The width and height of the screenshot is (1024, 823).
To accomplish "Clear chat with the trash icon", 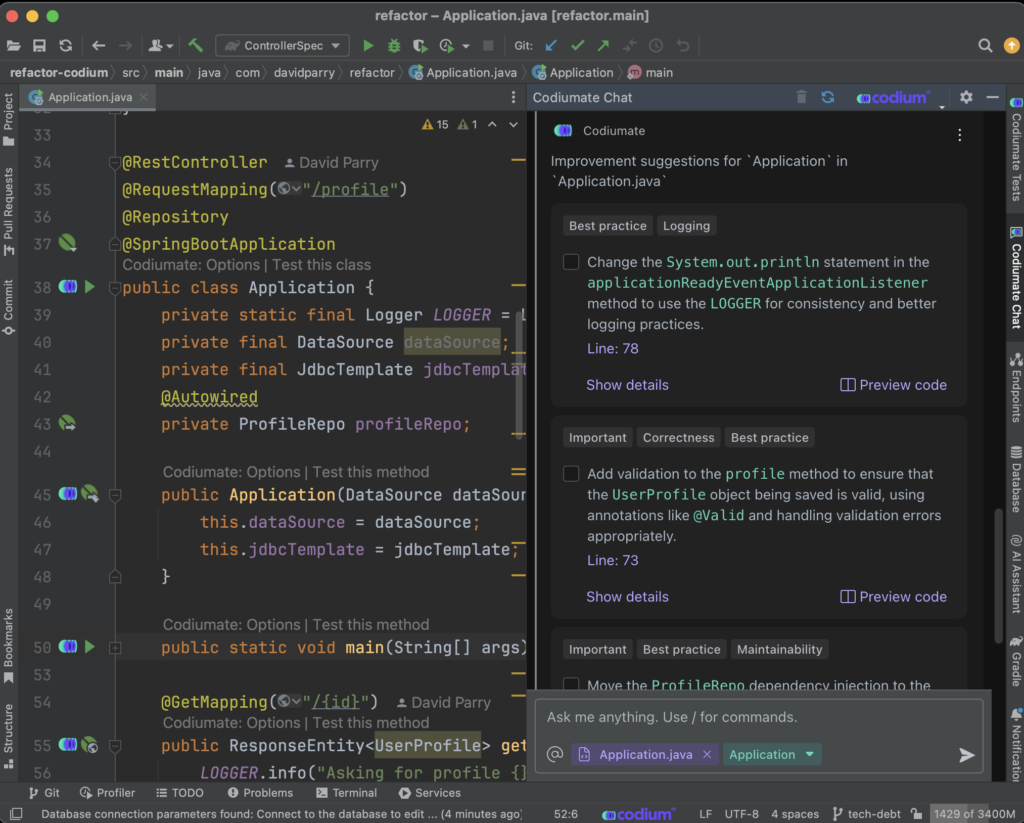I will [x=801, y=98].
